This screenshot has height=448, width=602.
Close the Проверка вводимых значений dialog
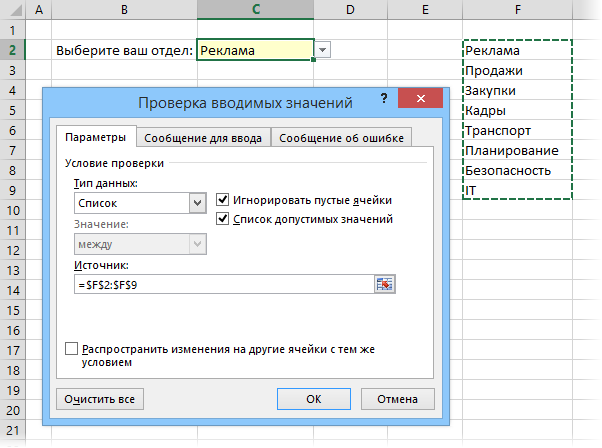(419, 101)
